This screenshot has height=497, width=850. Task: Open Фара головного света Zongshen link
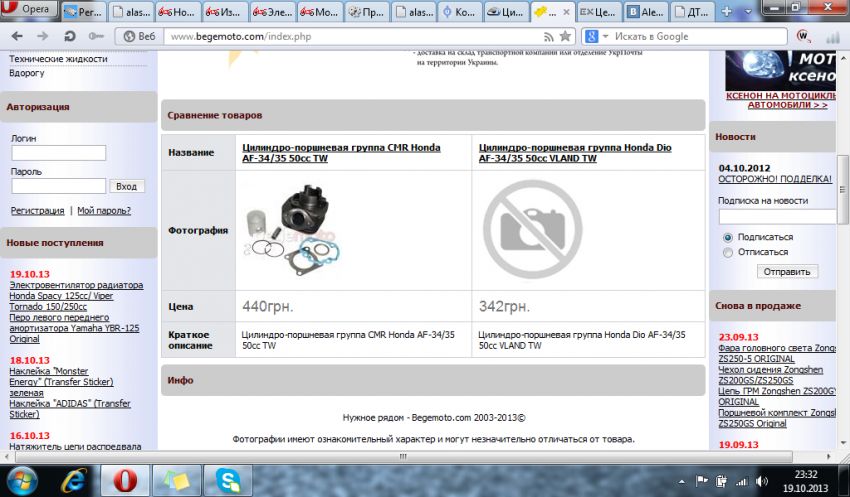[777, 353]
